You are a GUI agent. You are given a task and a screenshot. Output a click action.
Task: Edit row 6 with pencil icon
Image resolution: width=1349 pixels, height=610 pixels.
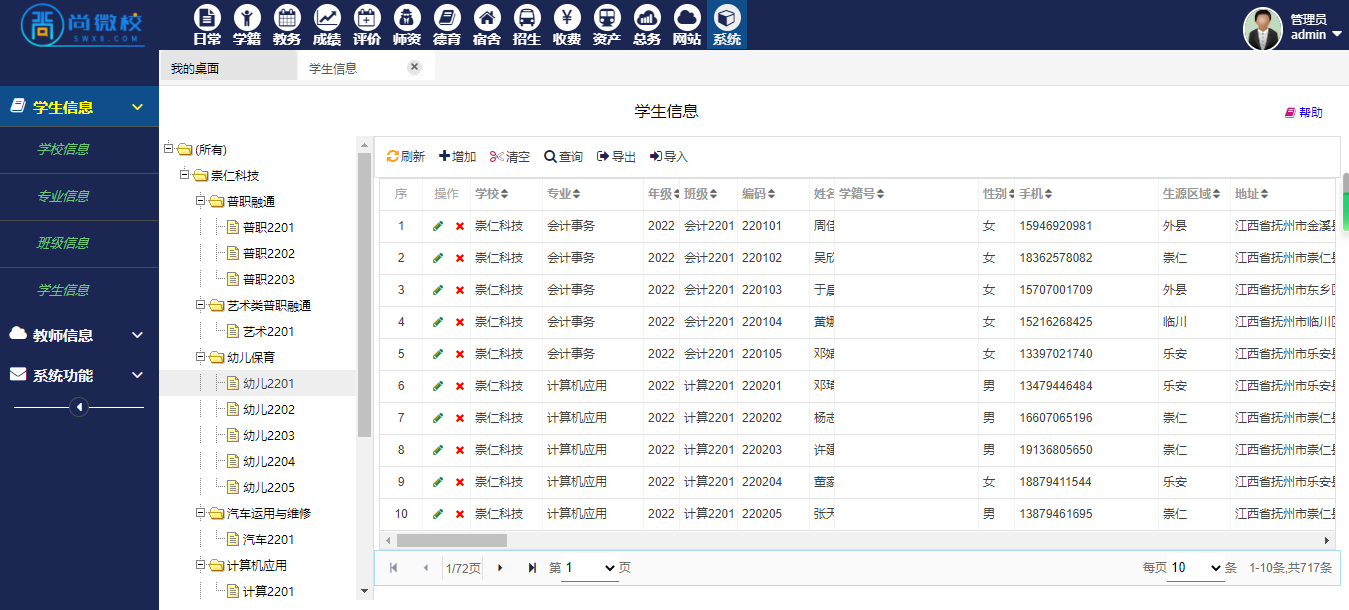[x=438, y=386]
